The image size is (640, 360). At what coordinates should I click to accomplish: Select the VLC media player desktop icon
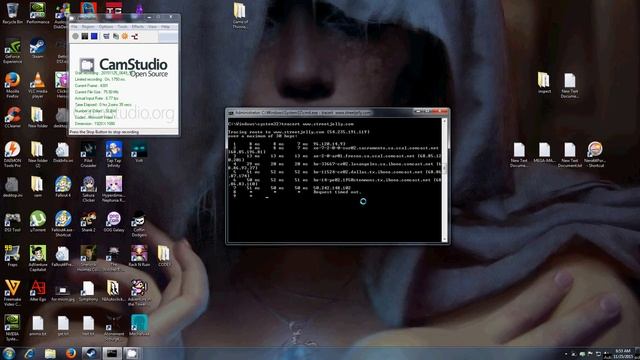pyautogui.click(x=38, y=85)
